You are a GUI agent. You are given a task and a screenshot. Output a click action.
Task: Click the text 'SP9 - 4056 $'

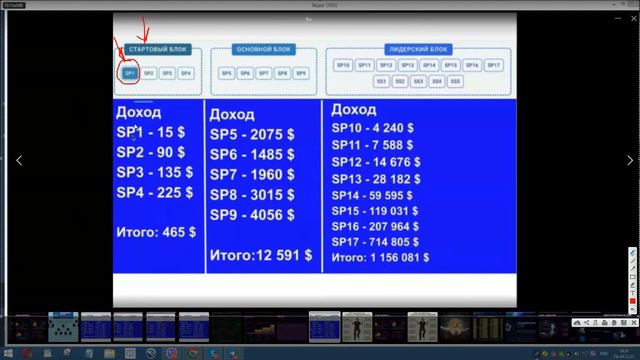click(252, 215)
